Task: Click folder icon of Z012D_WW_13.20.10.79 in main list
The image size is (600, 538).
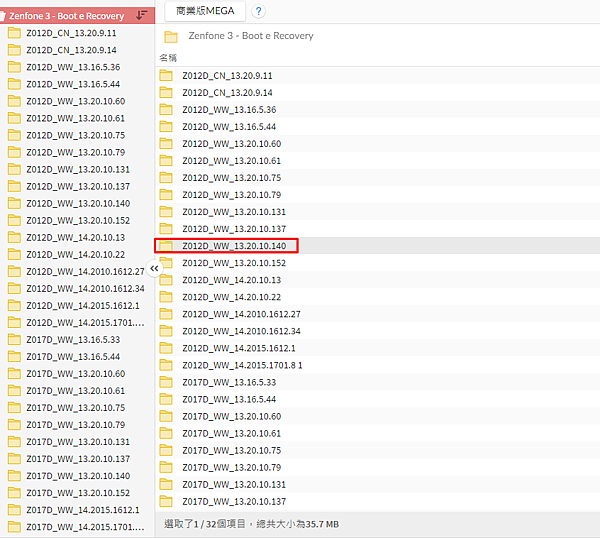Action: [x=166, y=195]
